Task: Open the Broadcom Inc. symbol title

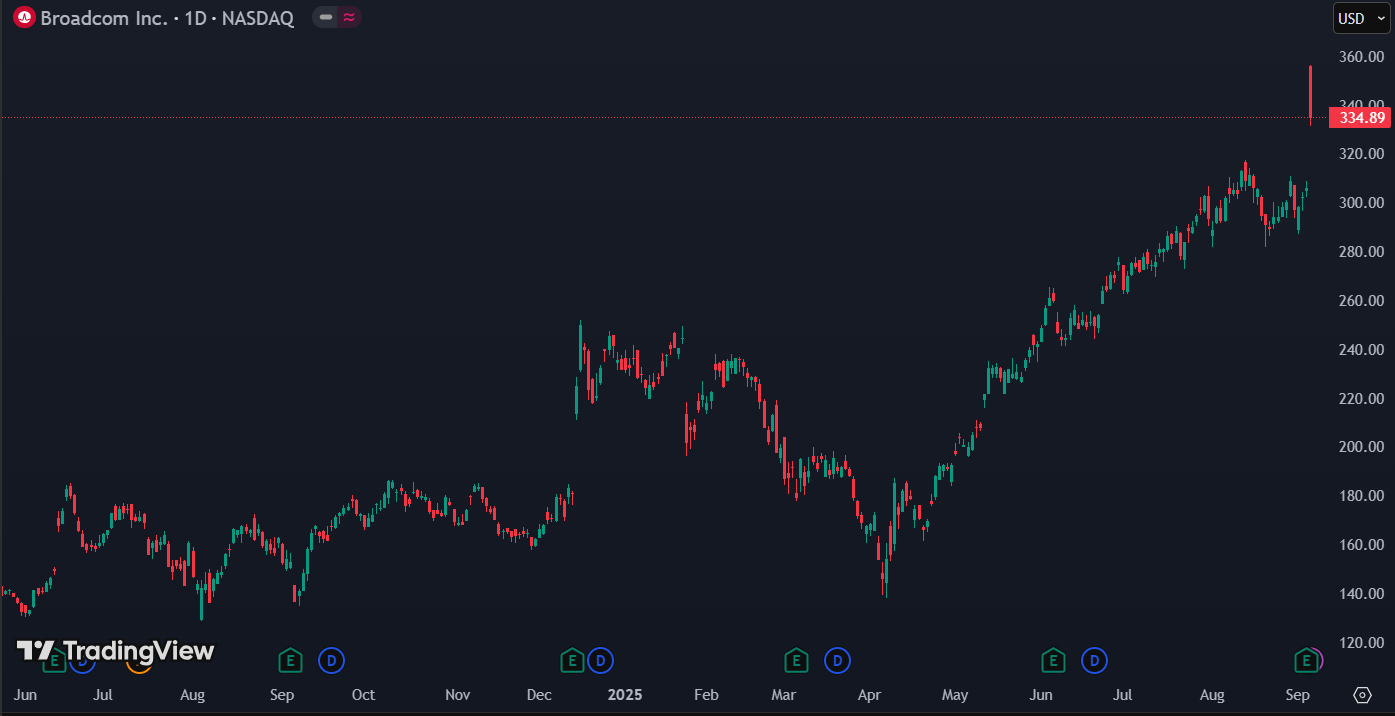Action: (x=104, y=18)
